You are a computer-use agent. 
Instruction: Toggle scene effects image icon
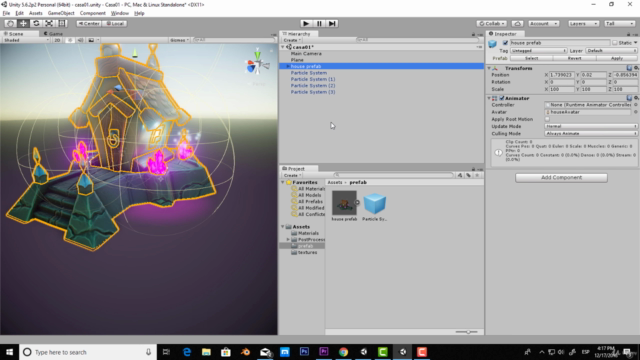pyautogui.click(x=91, y=40)
